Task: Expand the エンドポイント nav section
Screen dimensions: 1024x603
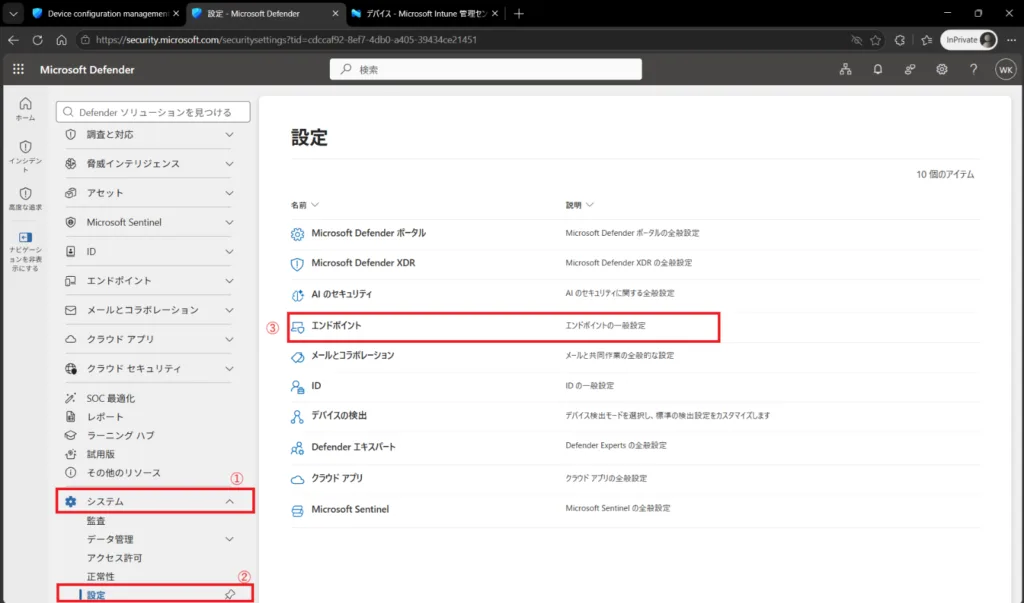Action: [229, 281]
